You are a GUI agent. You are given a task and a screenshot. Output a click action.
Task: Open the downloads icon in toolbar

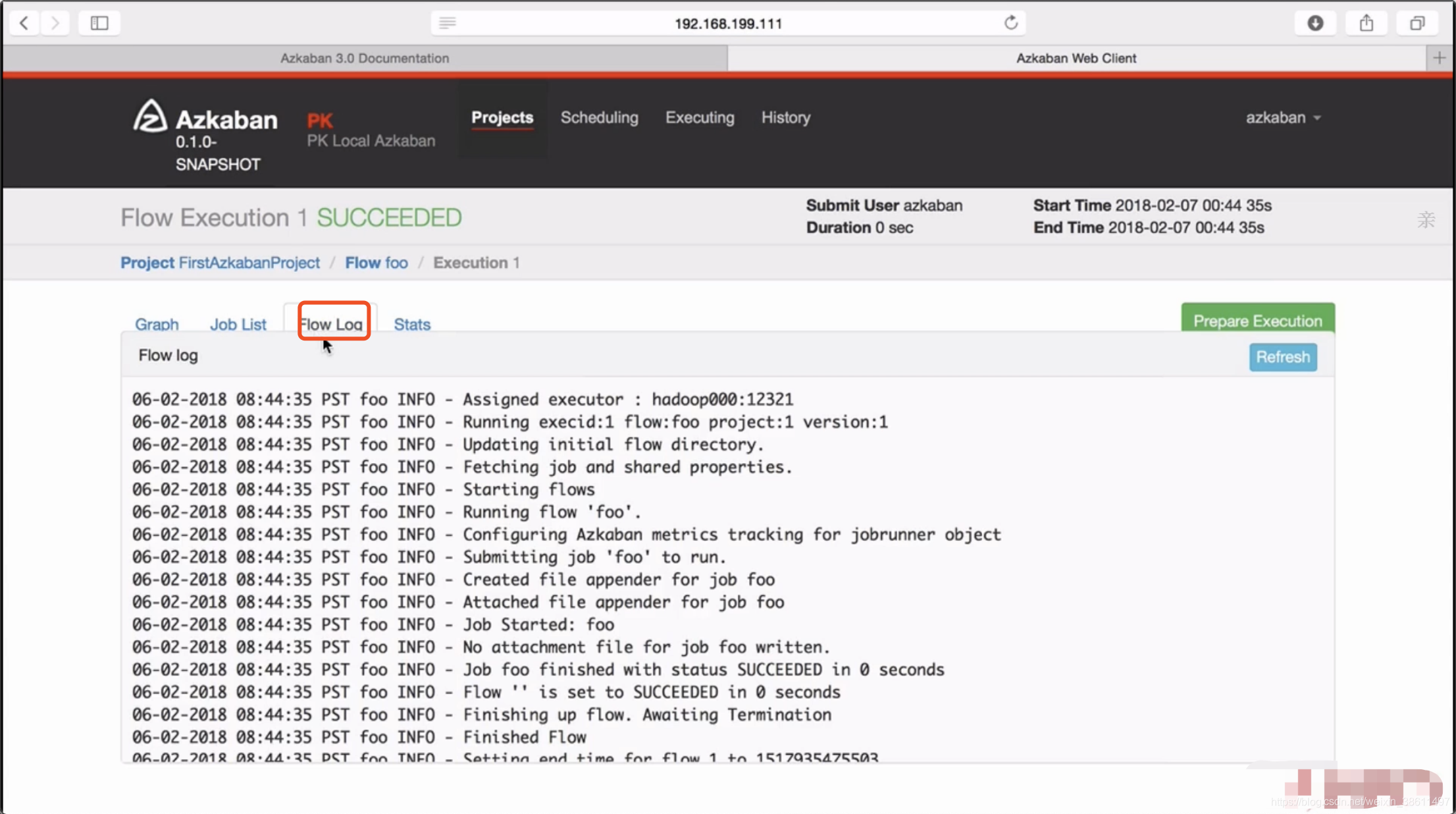coord(1315,23)
